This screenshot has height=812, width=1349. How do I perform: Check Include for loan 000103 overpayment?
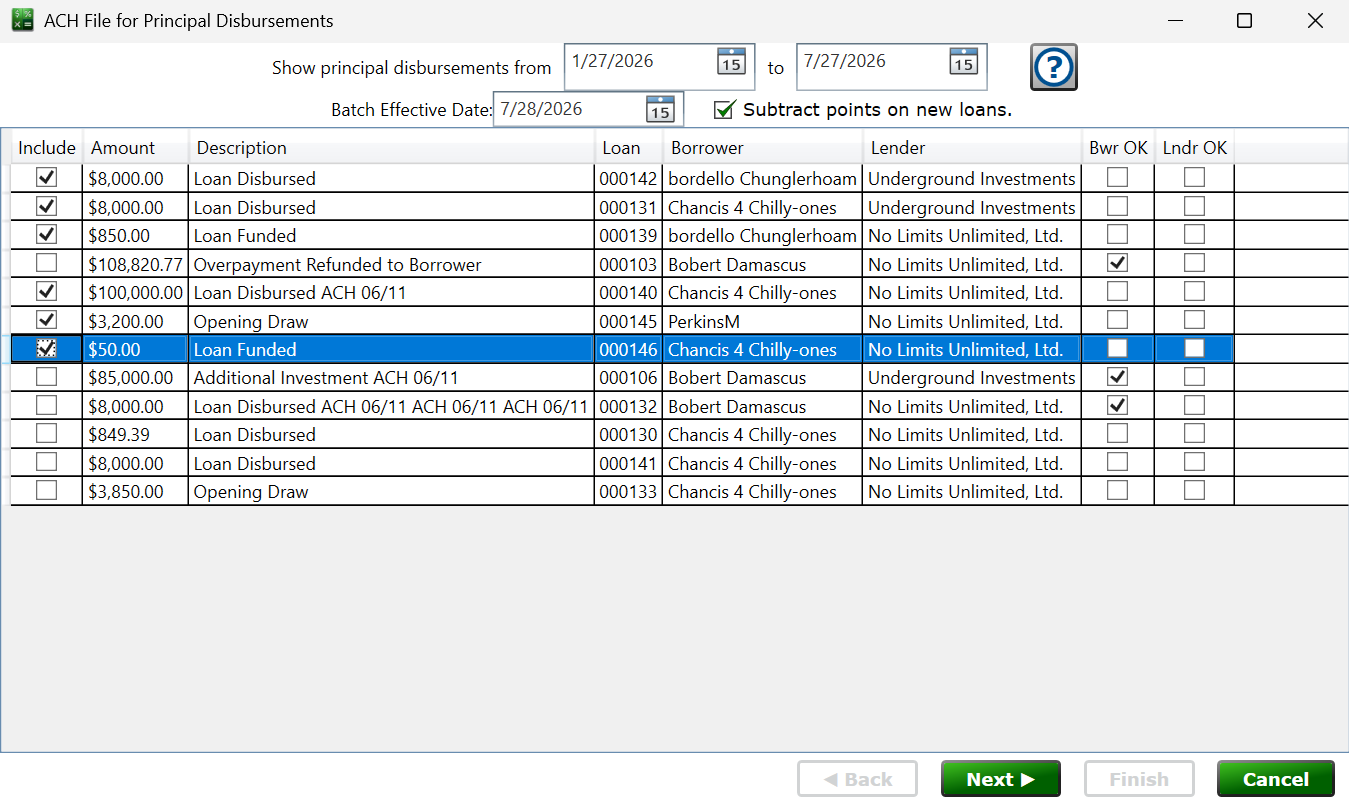(x=46, y=264)
